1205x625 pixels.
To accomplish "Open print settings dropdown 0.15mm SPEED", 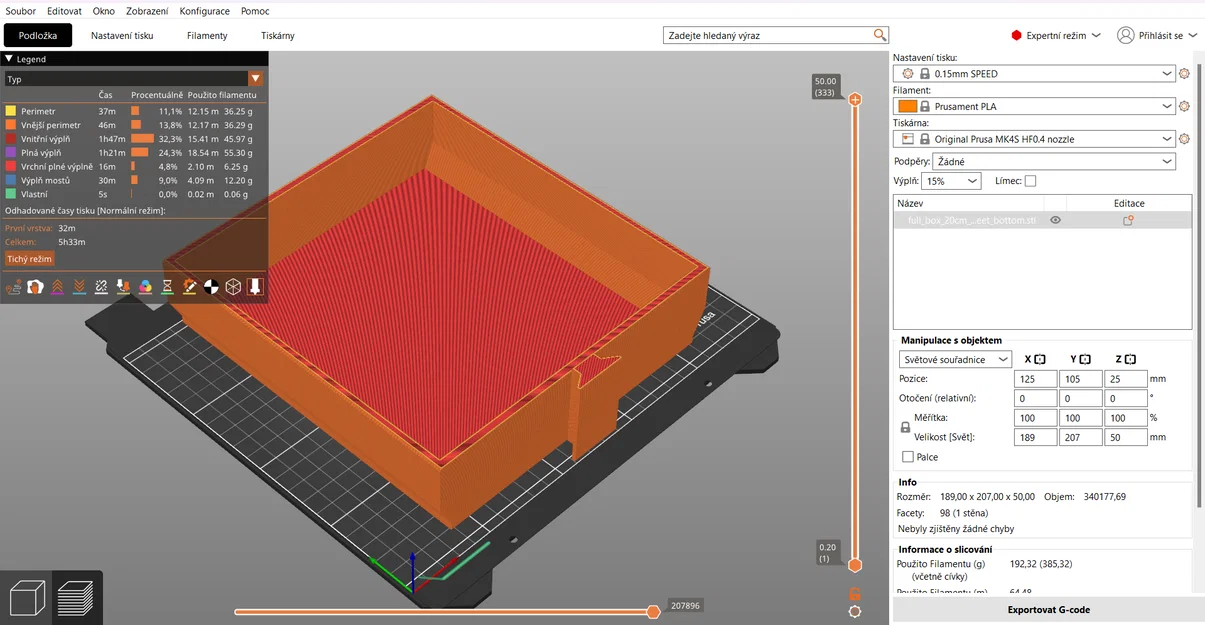I will 1036,74.
